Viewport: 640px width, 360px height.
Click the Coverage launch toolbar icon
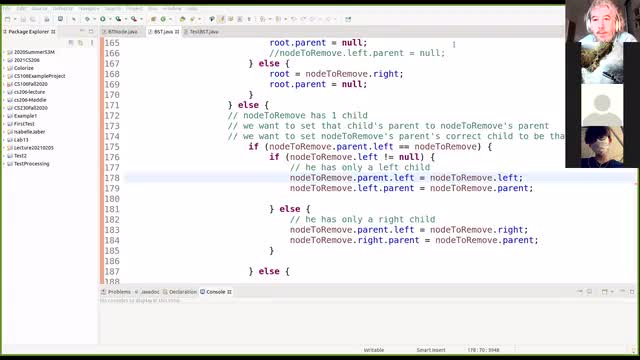pyautogui.click(x=118, y=19)
